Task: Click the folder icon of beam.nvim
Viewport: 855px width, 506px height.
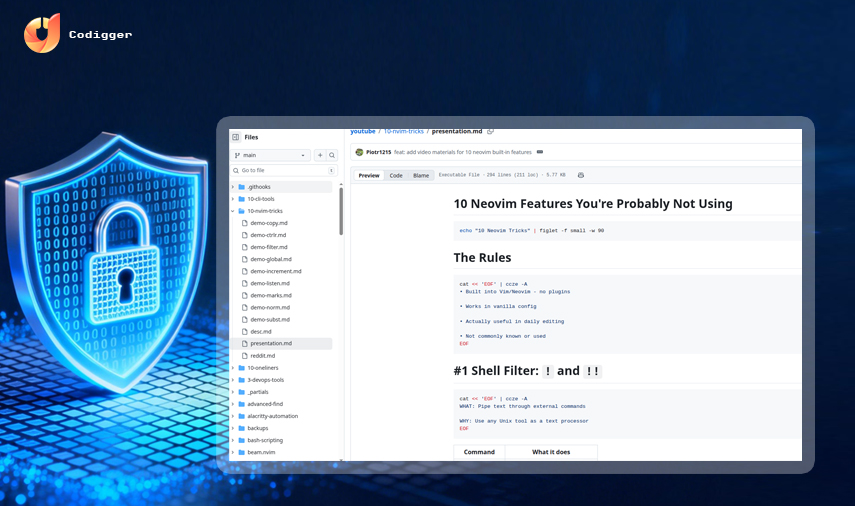Action: (242, 452)
